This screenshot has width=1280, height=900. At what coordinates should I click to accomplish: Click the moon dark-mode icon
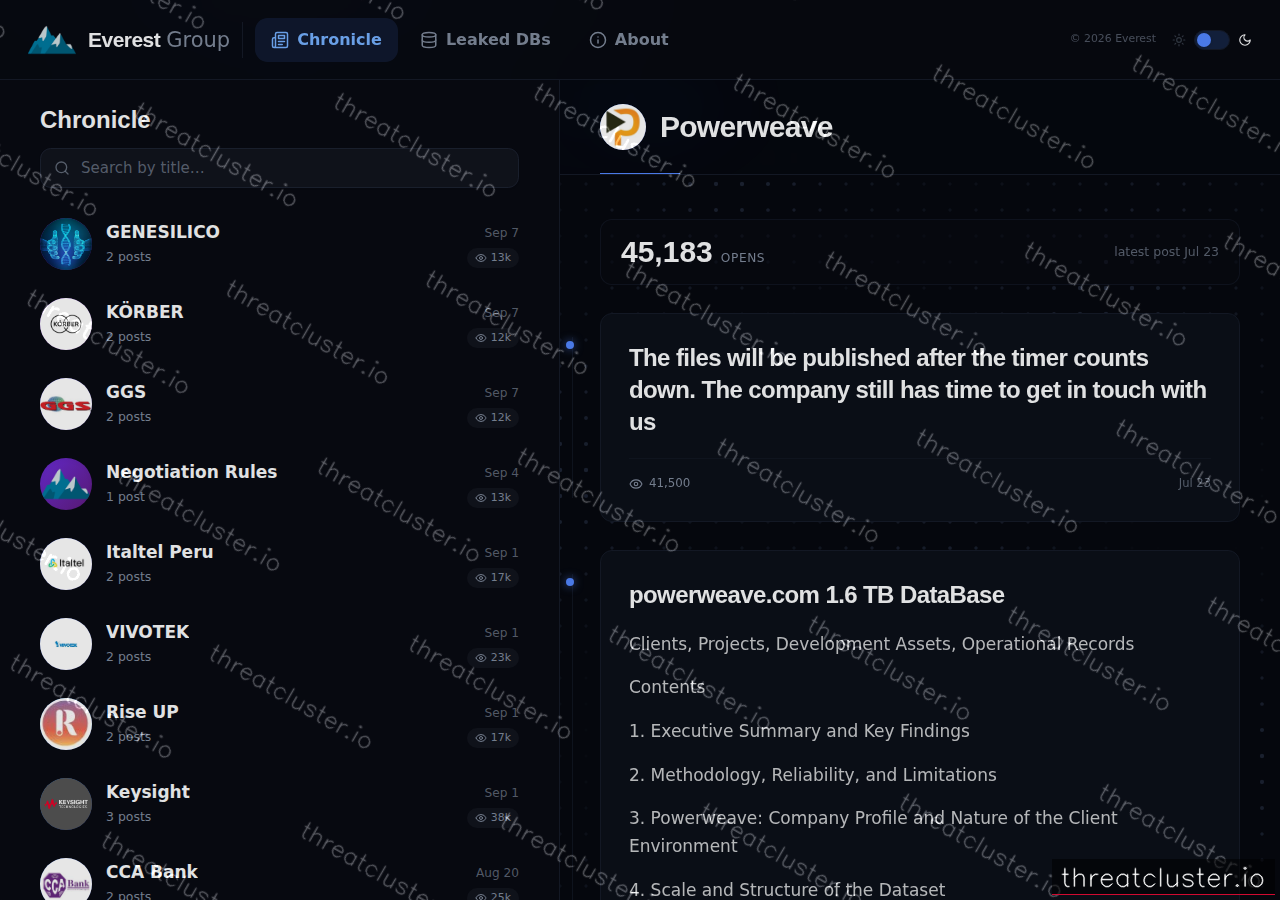click(1245, 40)
